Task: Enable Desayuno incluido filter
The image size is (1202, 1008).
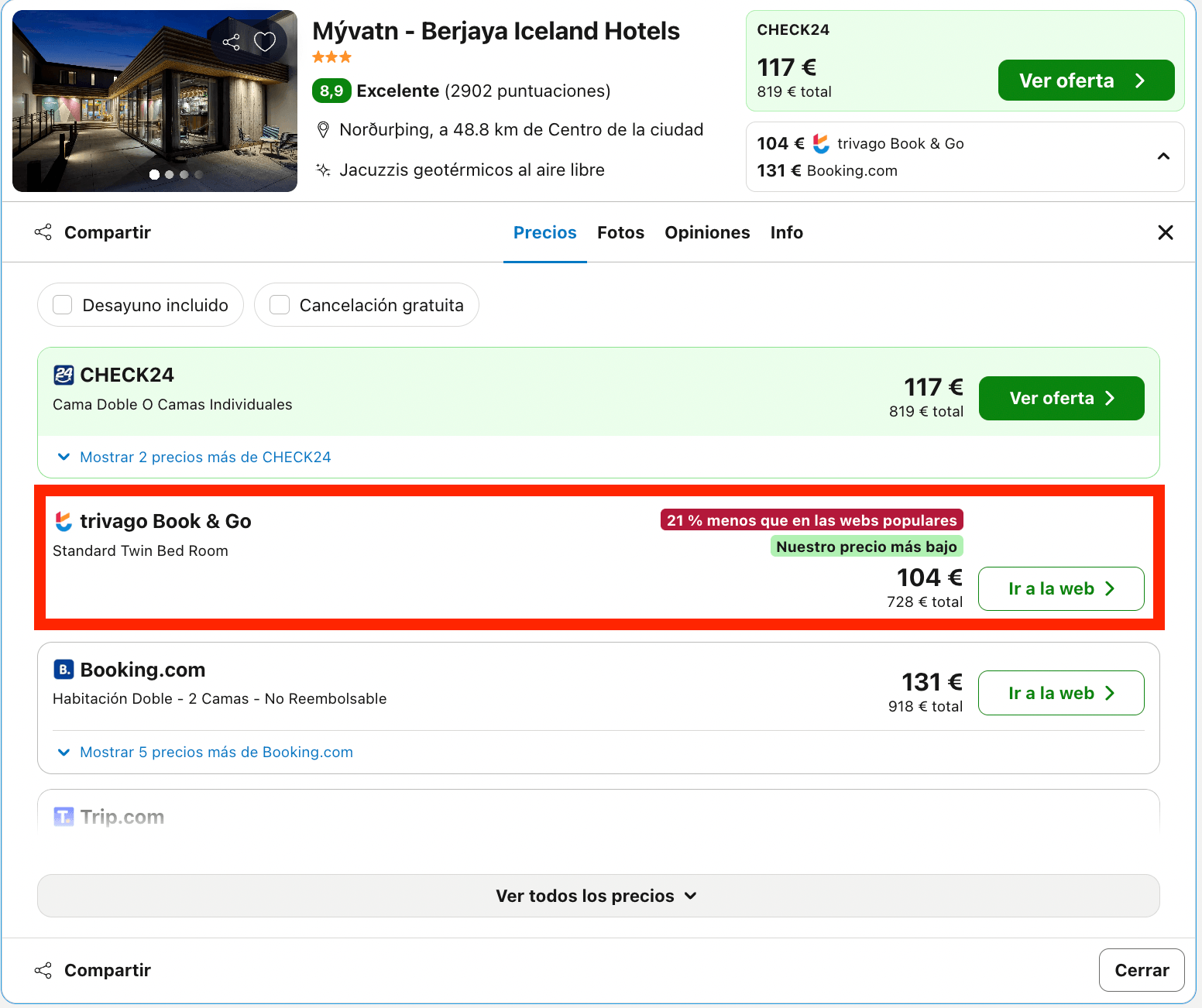Action: tap(140, 305)
